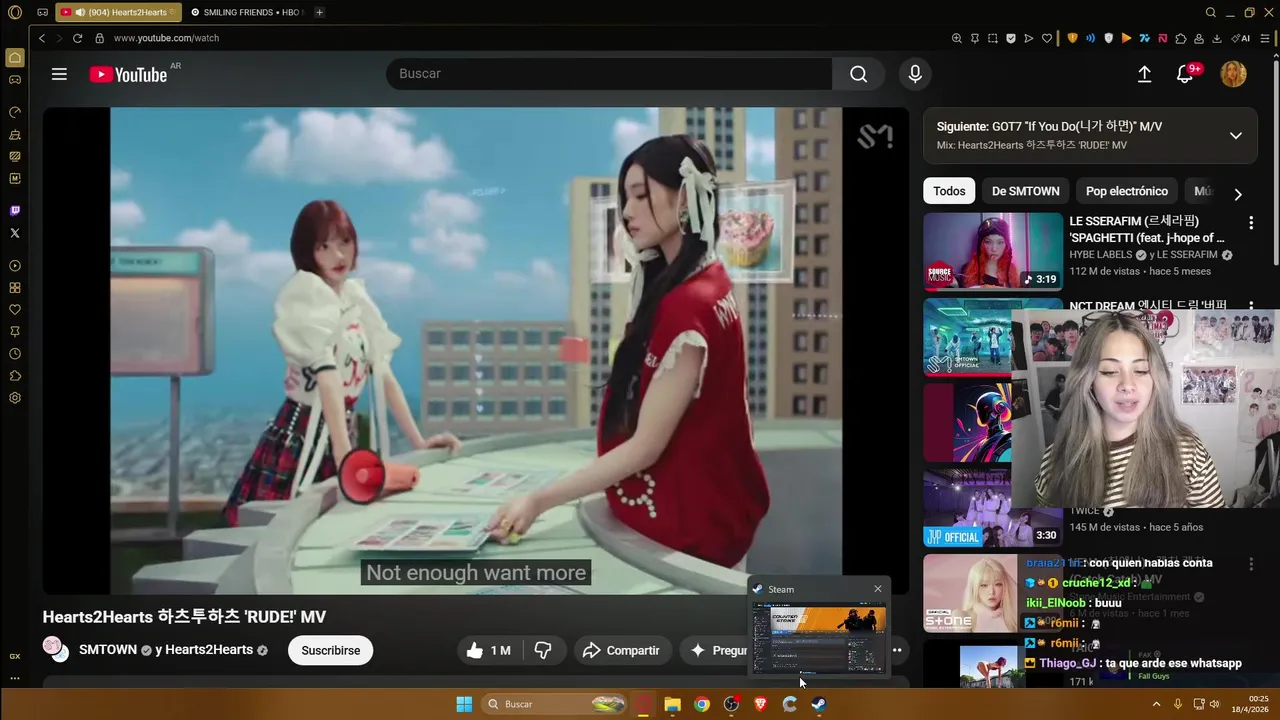This screenshot has height=720, width=1280.
Task: Switch to the SMILING FRIENDS HBO tab
Action: (x=245, y=12)
